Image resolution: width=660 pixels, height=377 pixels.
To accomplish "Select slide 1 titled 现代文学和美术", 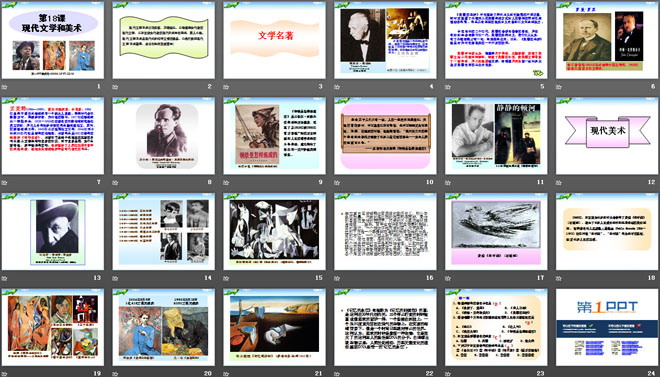I will pos(53,40).
